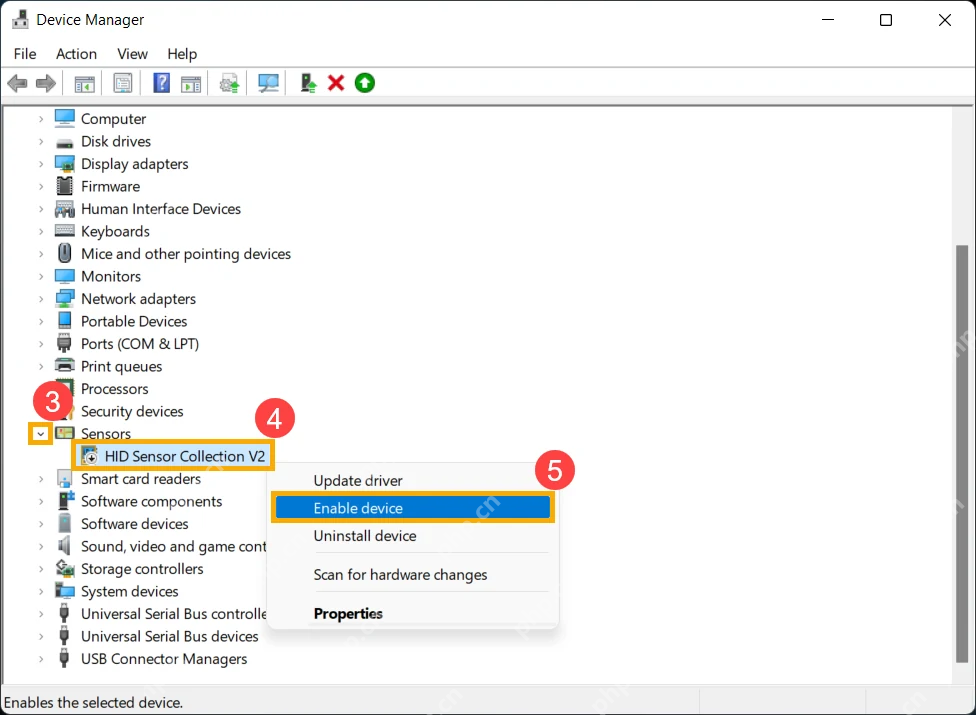
Task: Open the Action menu
Action: (x=77, y=54)
